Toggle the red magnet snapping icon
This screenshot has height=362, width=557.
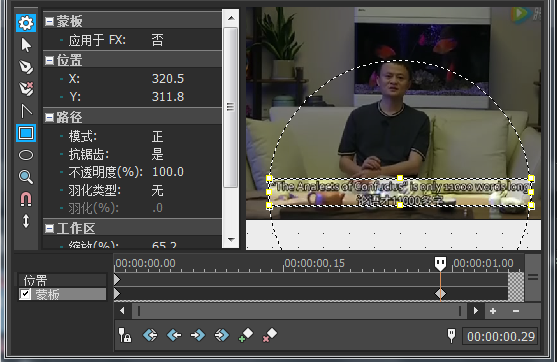26,199
